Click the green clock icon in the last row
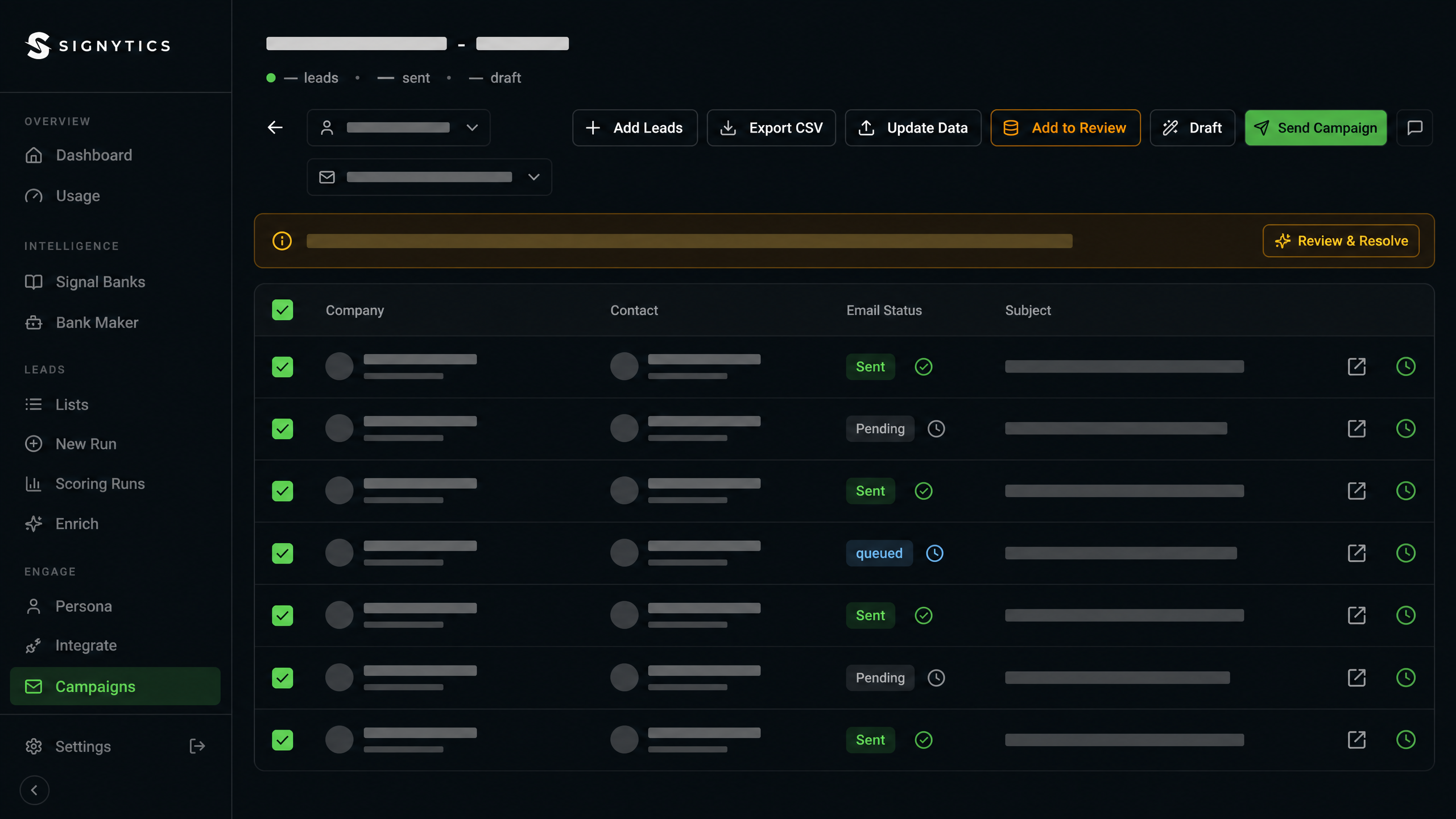 pyautogui.click(x=1406, y=740)
